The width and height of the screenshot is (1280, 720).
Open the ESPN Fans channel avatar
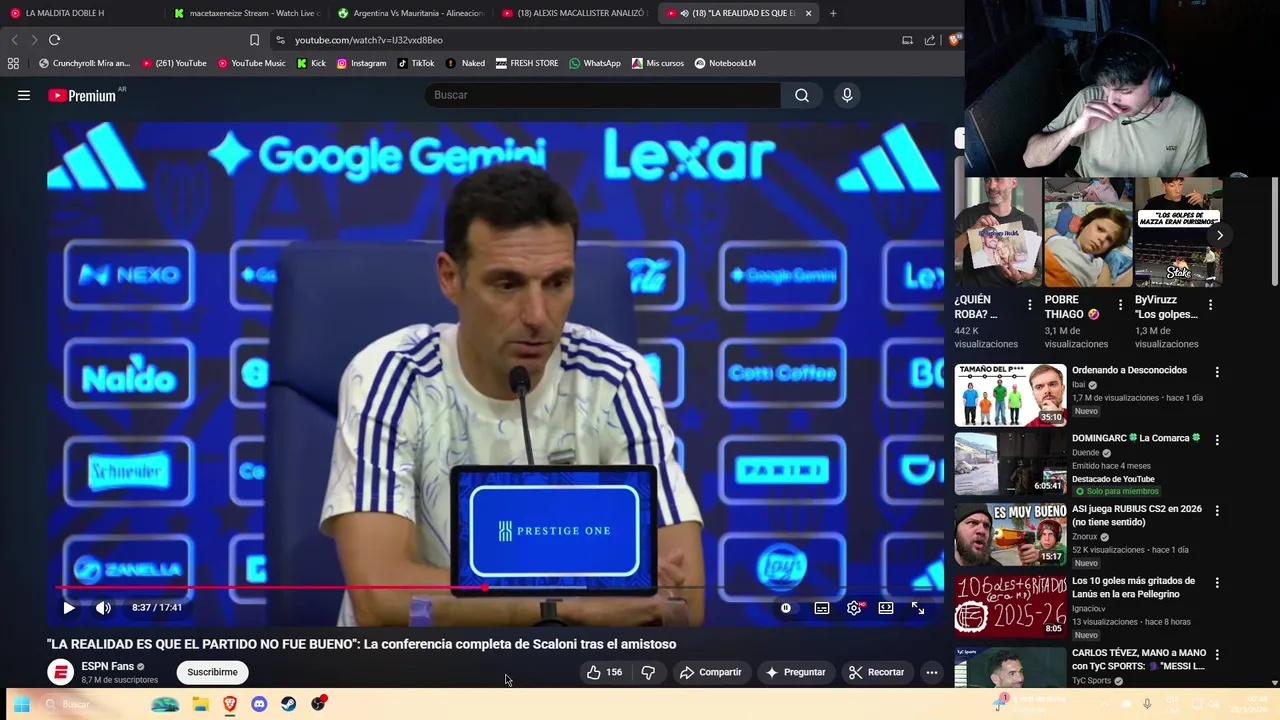pos(61,672)
